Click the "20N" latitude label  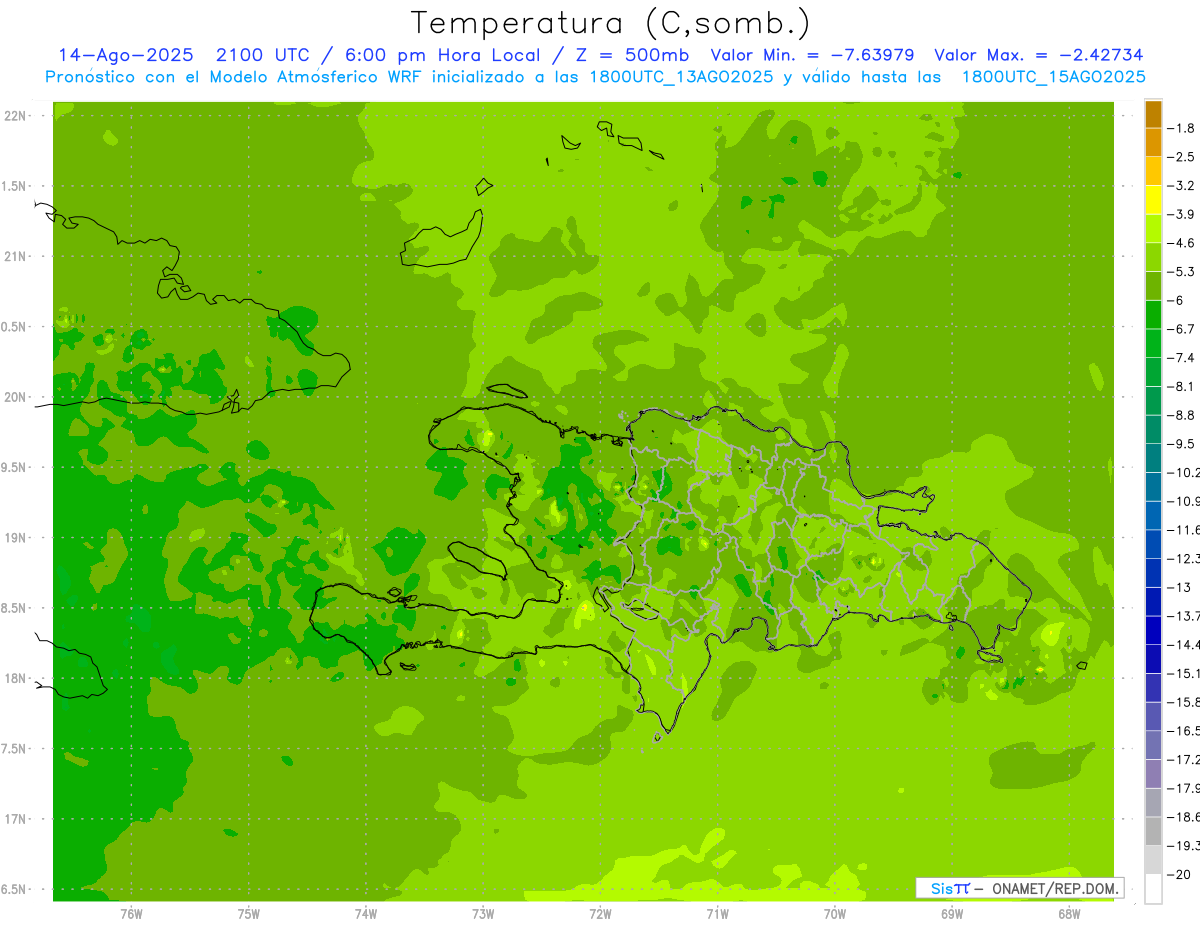(15, 397)
